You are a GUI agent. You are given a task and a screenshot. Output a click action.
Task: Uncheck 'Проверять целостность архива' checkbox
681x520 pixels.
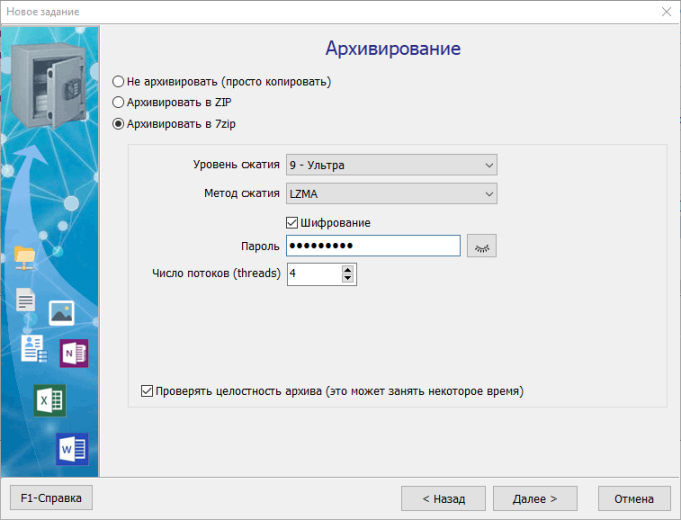(x=148, y=391)
